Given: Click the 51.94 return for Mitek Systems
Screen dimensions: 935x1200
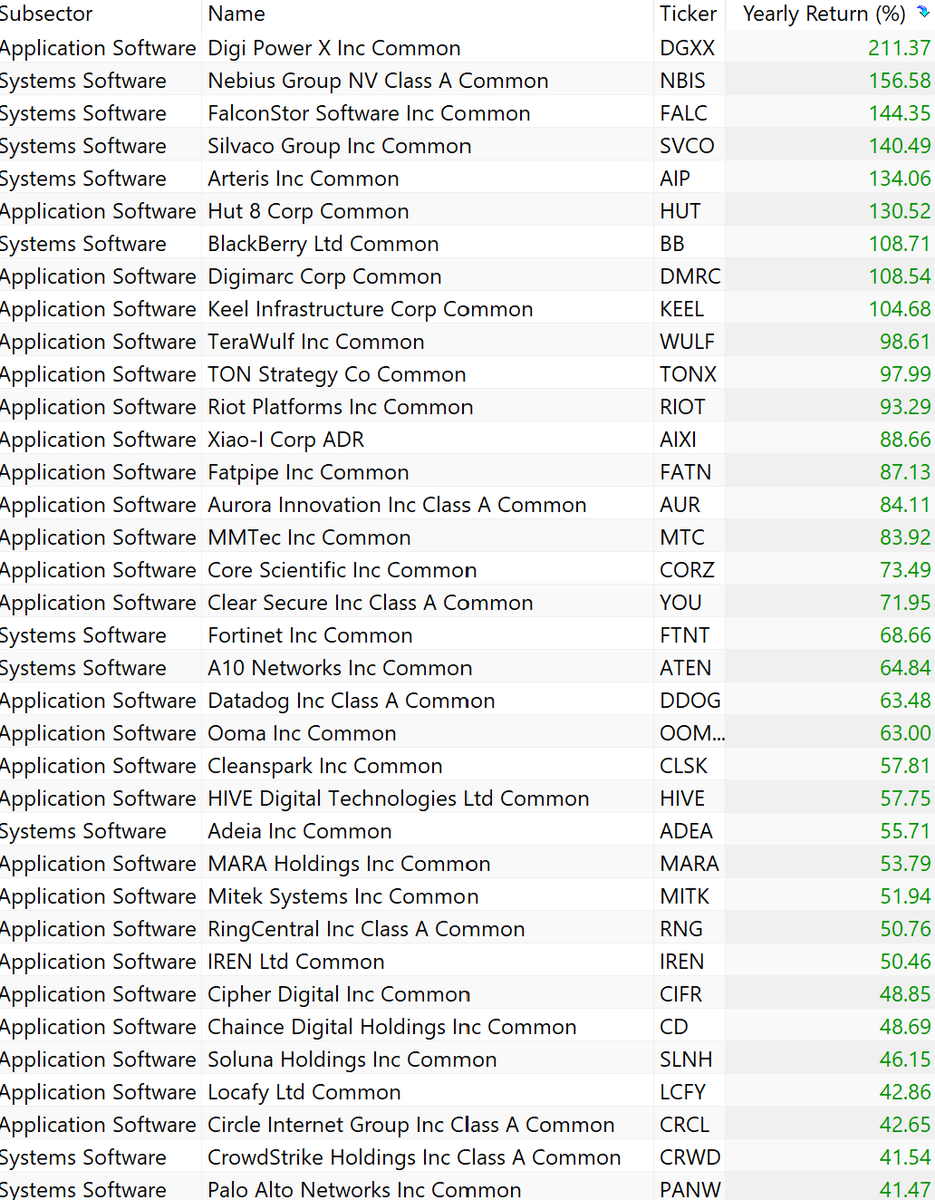Looking at the screenshot, I should (905, 896).
